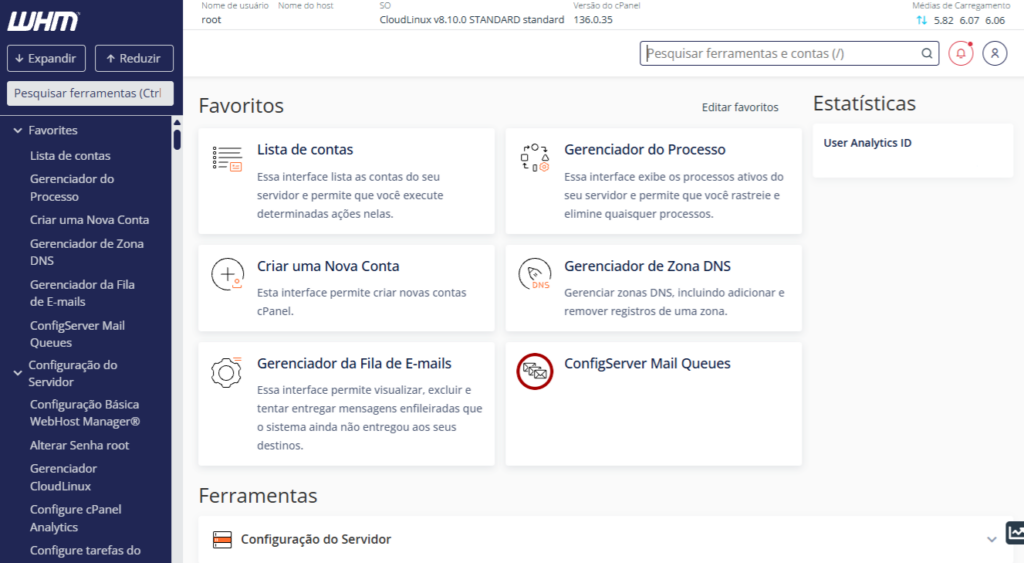Select Configuração do Servidor sidebar heading
Image resolution: width=1024 pixels, height=563 pixels.
(x=72, y=374)
